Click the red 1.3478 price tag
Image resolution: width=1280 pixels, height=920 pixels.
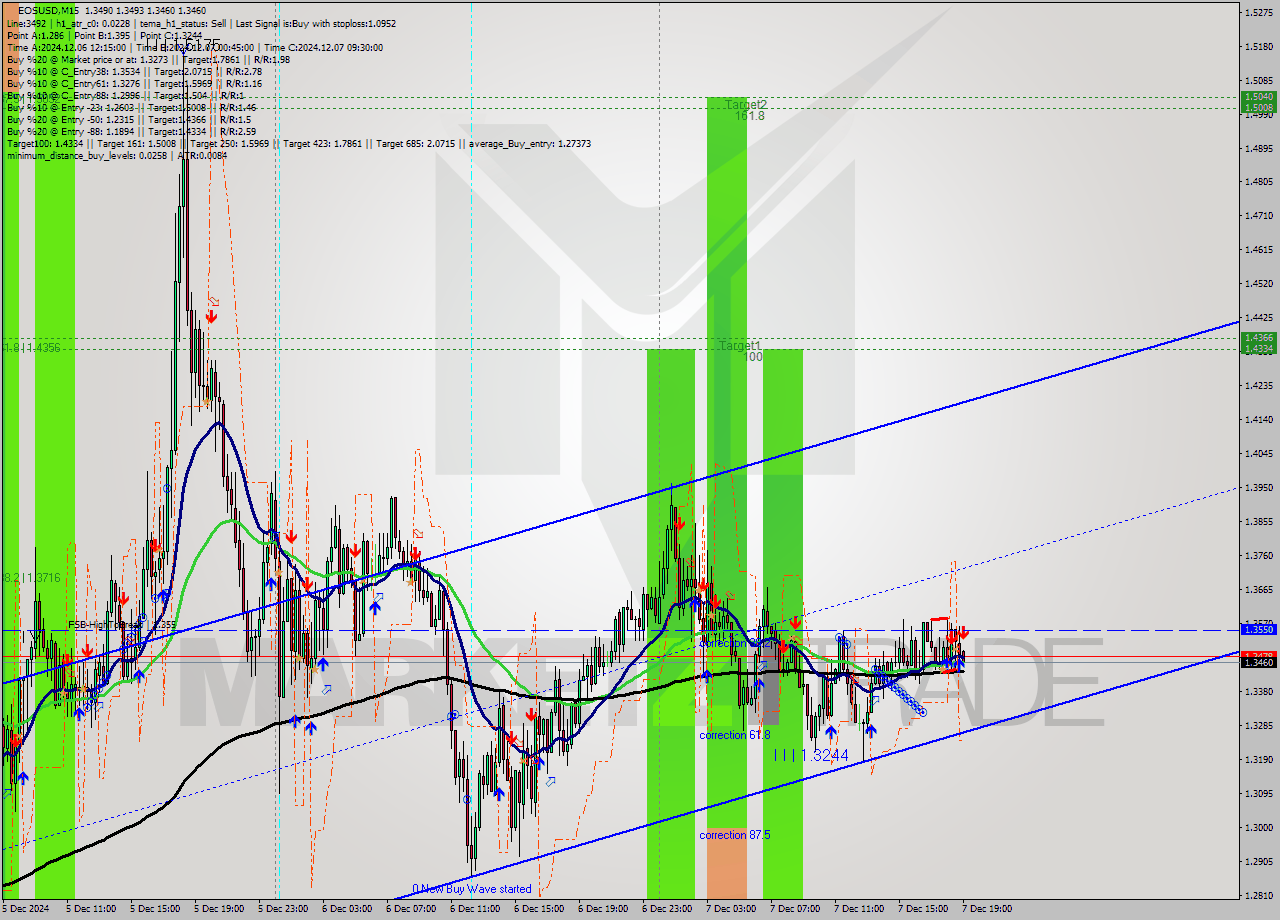pyautogui.click(x=1257, y=655)
